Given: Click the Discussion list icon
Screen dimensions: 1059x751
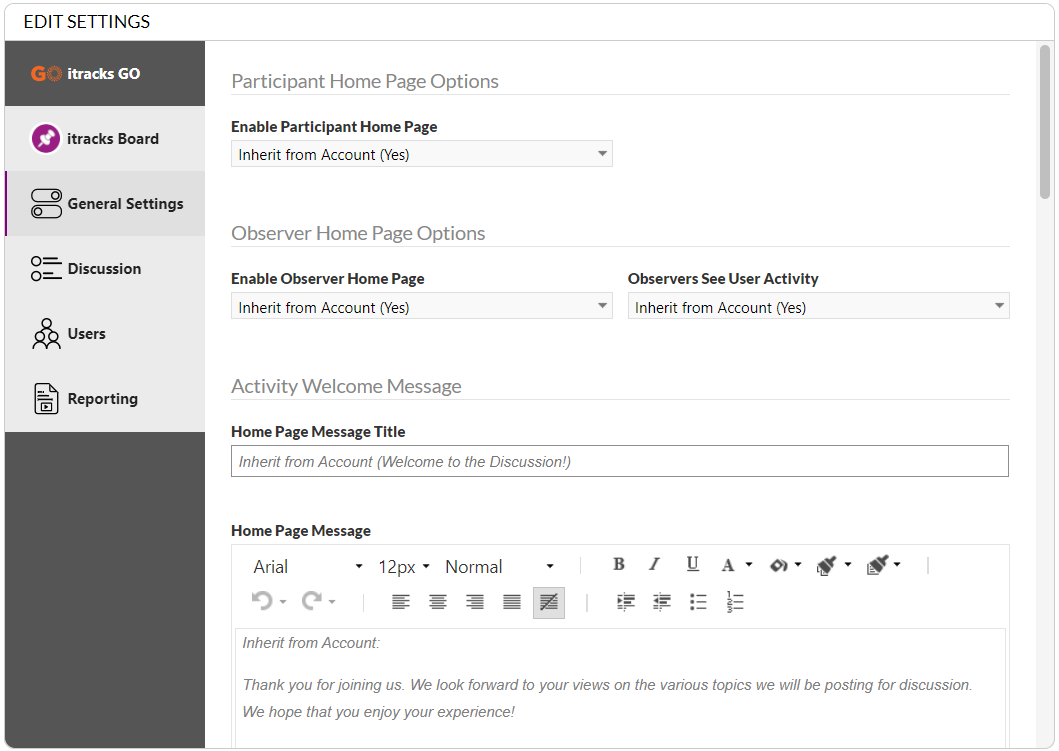Looking at the screenshot, I should click(x=46, y=268).
